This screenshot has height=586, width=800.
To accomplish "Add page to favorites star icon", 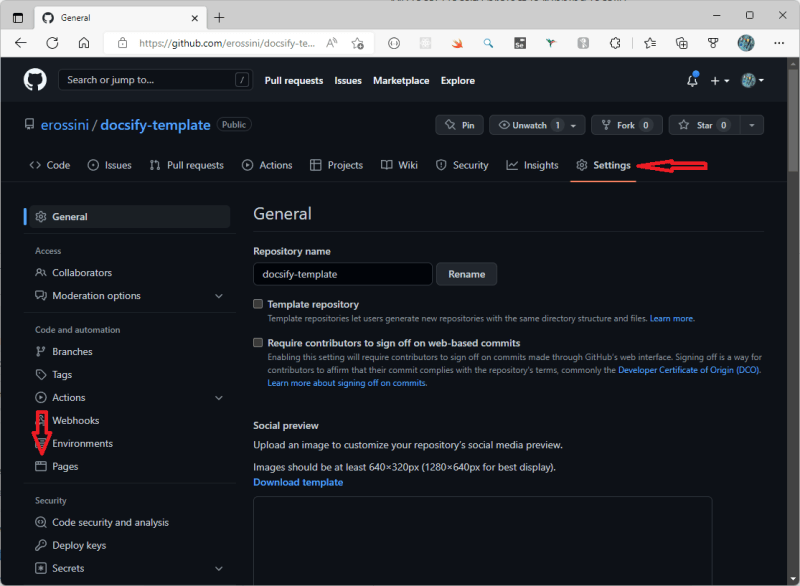I will [x=358, y=43].
